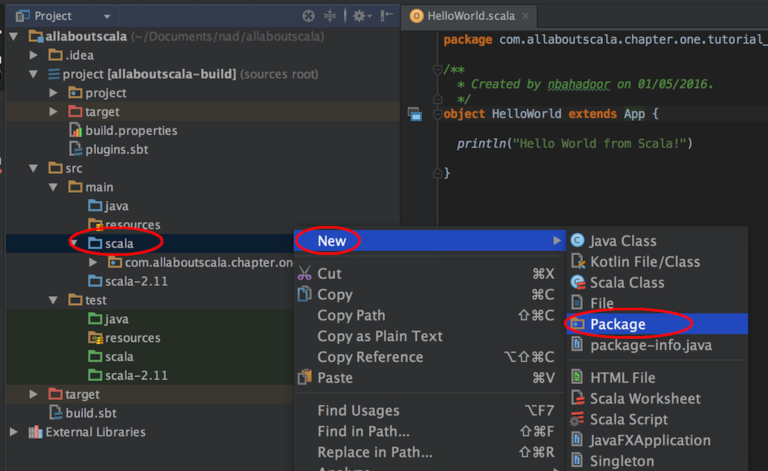Create a new Scala Class

click(657, 283)
